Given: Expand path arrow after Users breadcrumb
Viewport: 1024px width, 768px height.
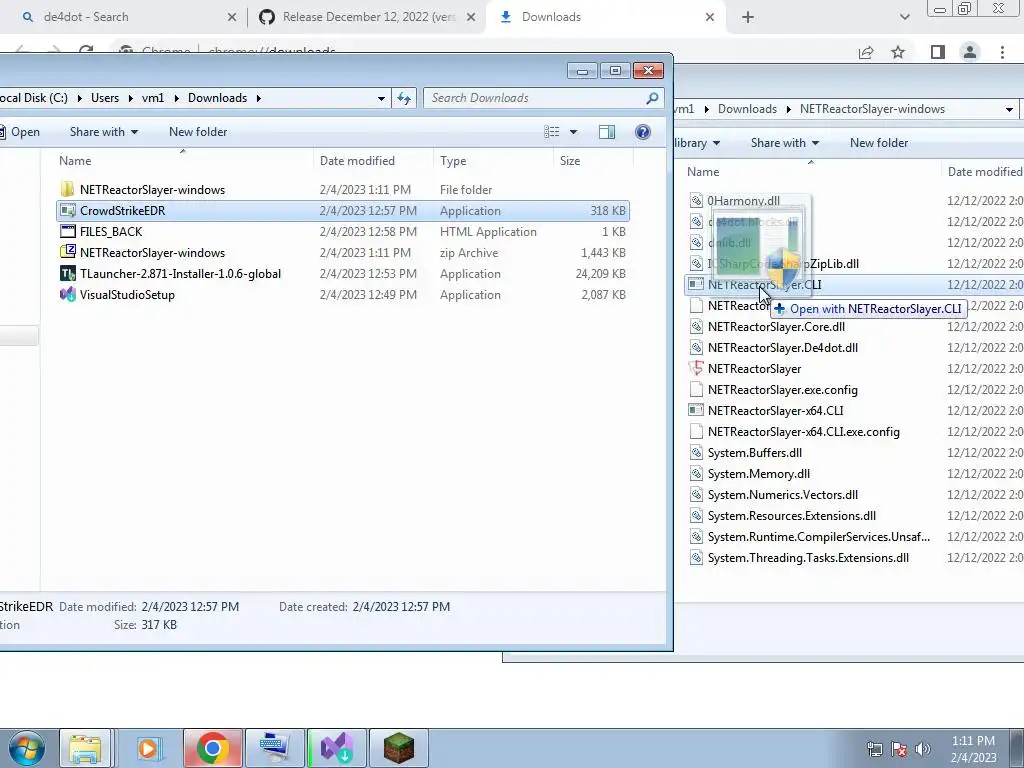Looking at the screenshot, I should click(131, 98).
